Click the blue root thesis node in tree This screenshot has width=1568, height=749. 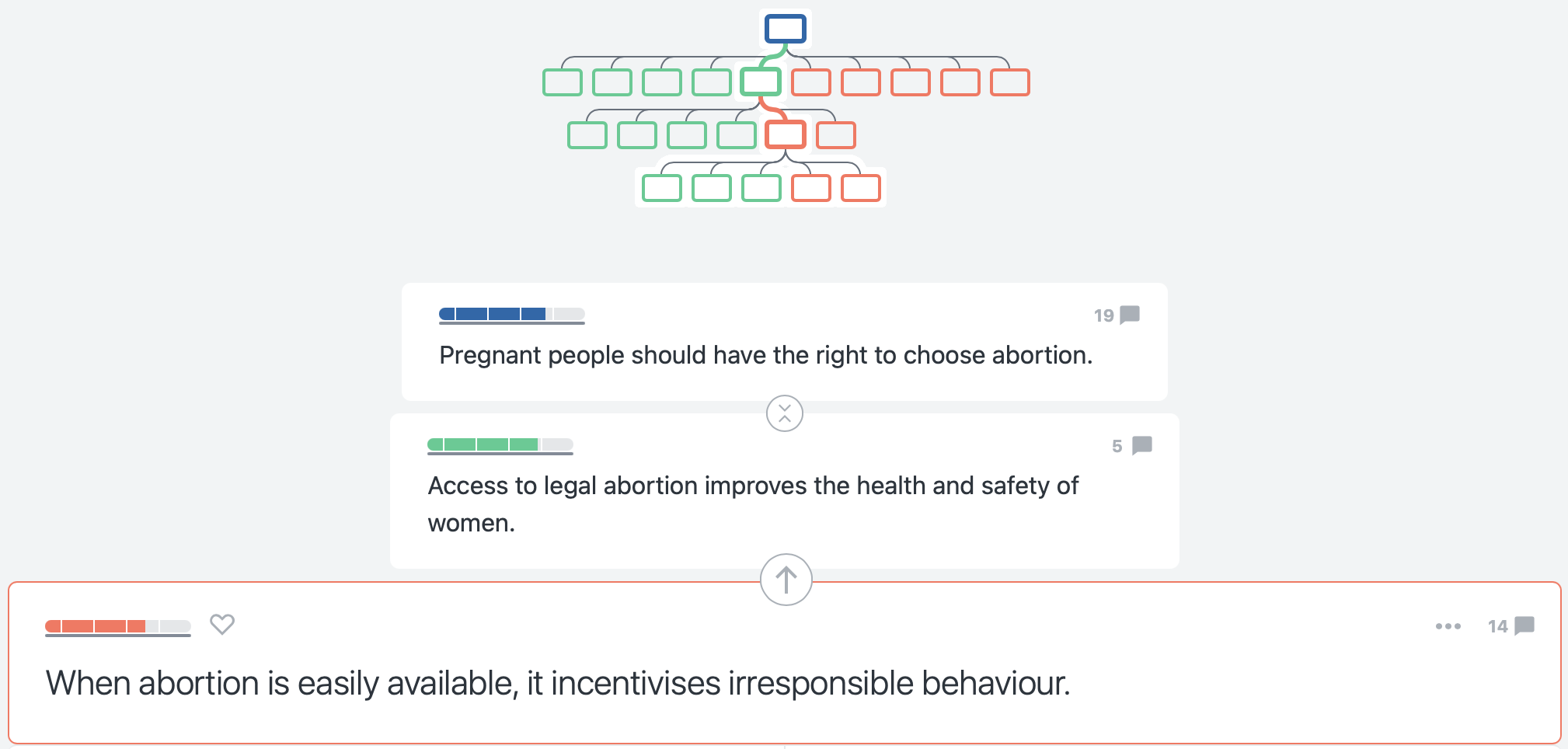click(786, 30)
